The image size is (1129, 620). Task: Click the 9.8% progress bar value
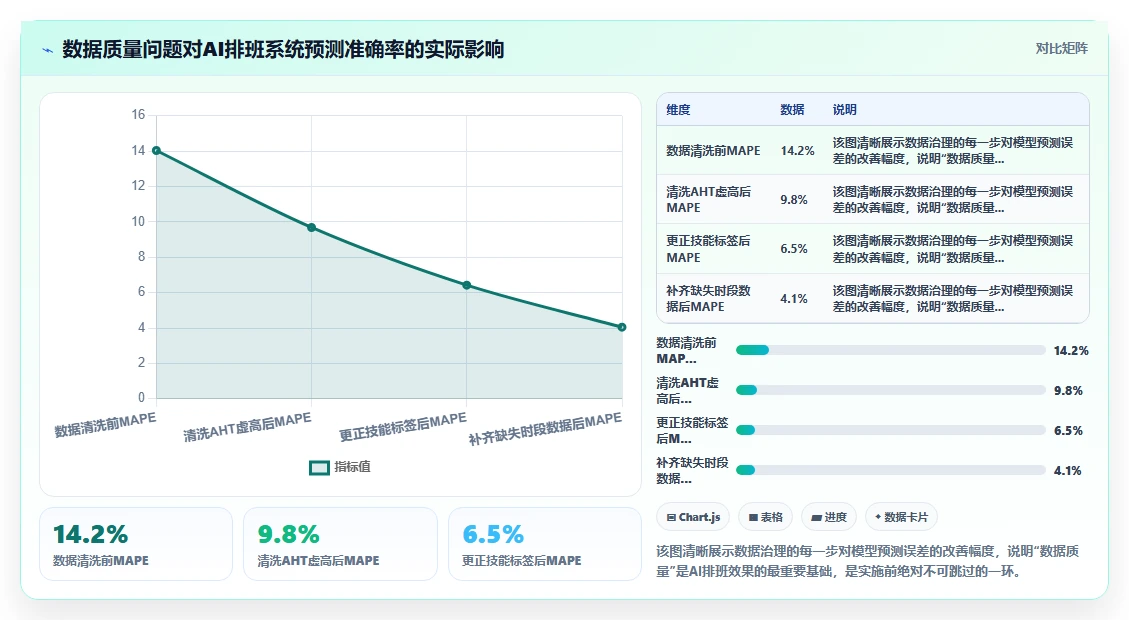[x=1068, y=390]
